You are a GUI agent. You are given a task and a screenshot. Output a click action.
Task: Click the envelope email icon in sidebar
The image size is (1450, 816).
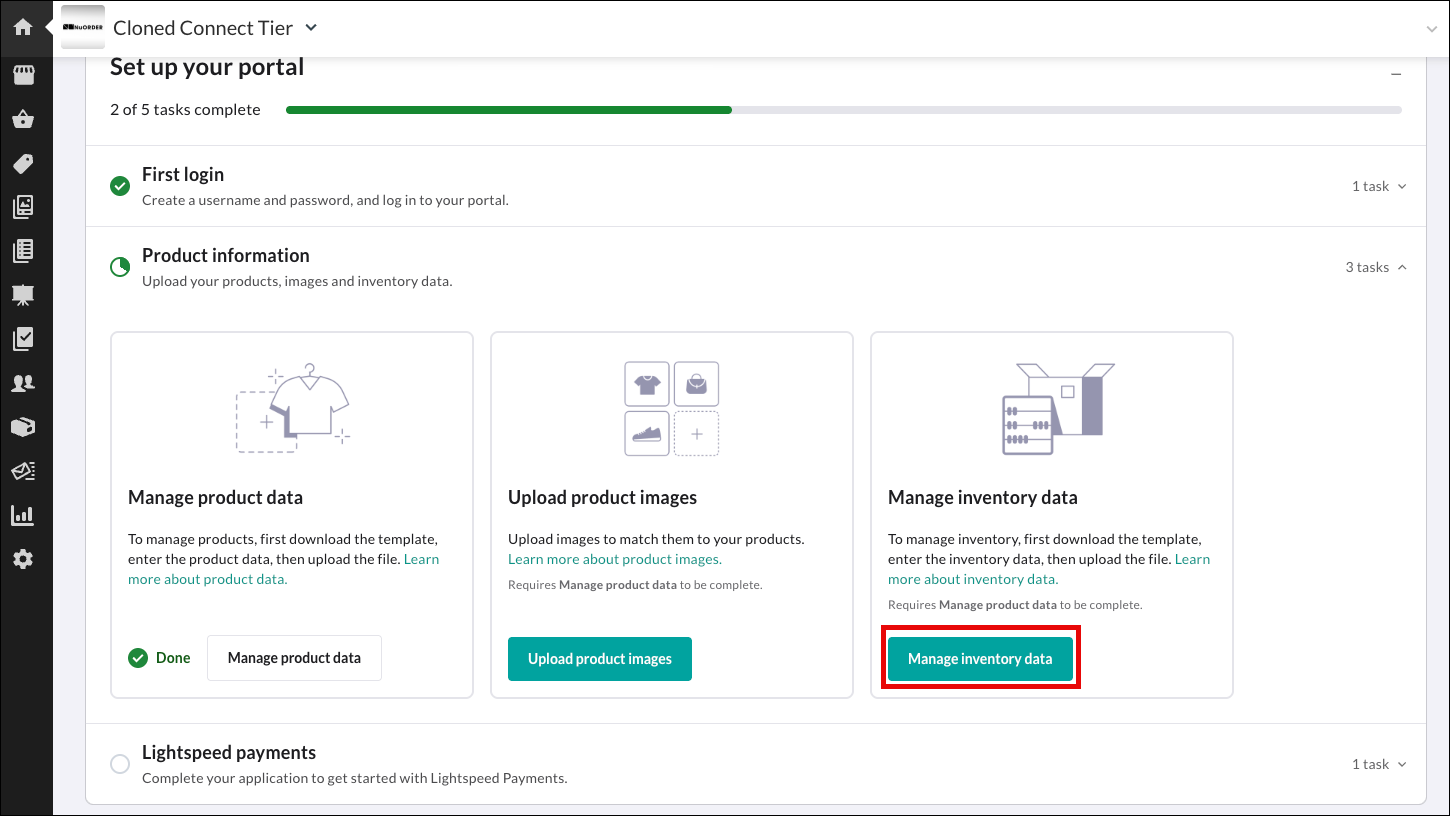tap(23, 470)
